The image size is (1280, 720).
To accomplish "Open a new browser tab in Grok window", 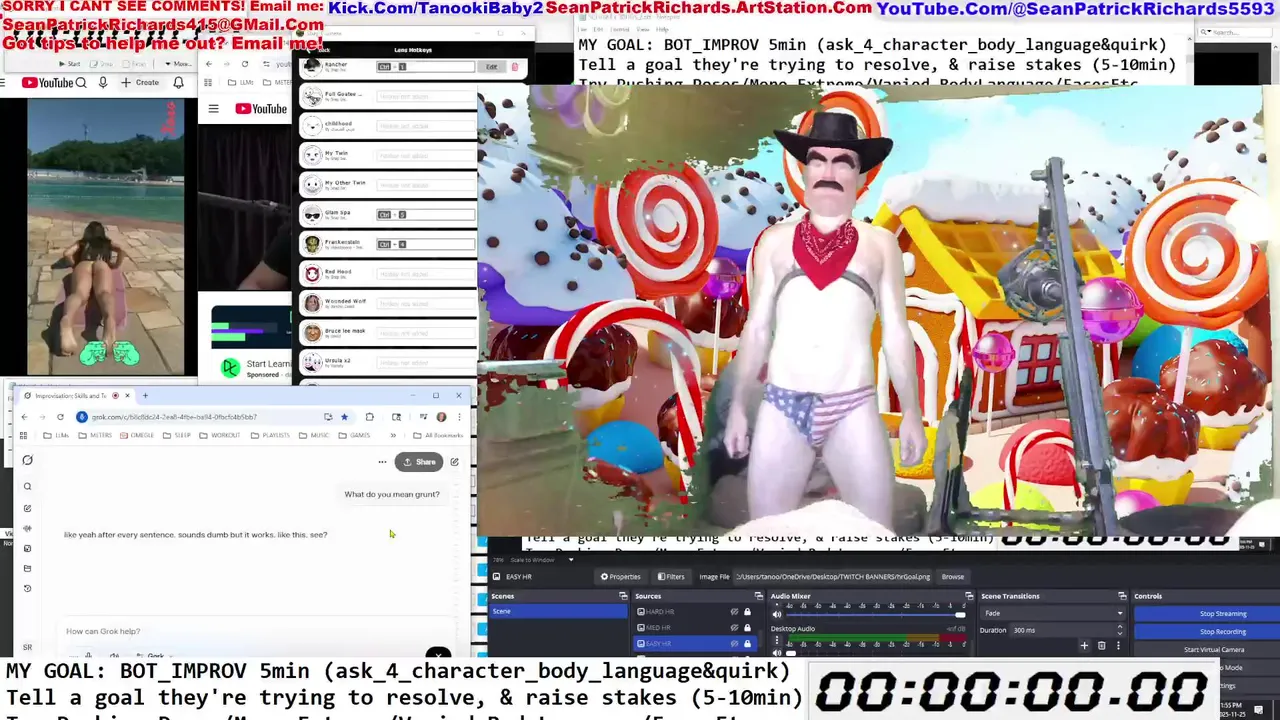I will [x=145, y=396].
